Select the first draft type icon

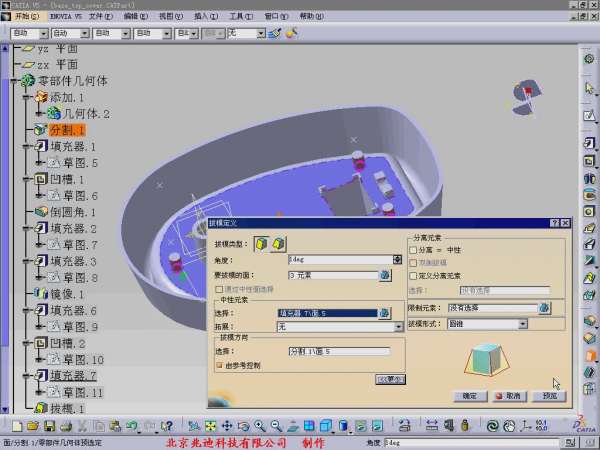coord(261,243)
